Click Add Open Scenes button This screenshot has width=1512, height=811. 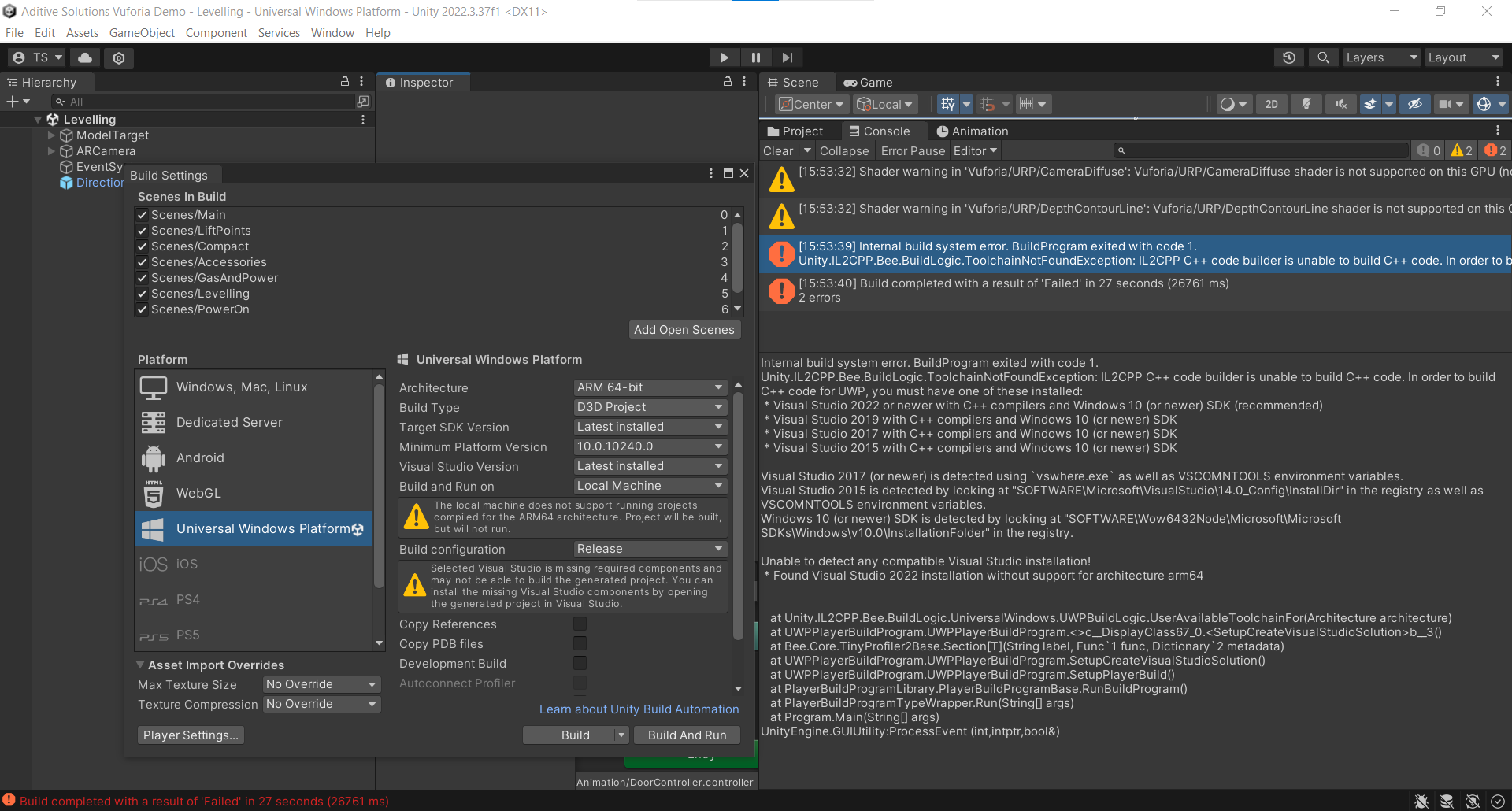click(684, 330)
